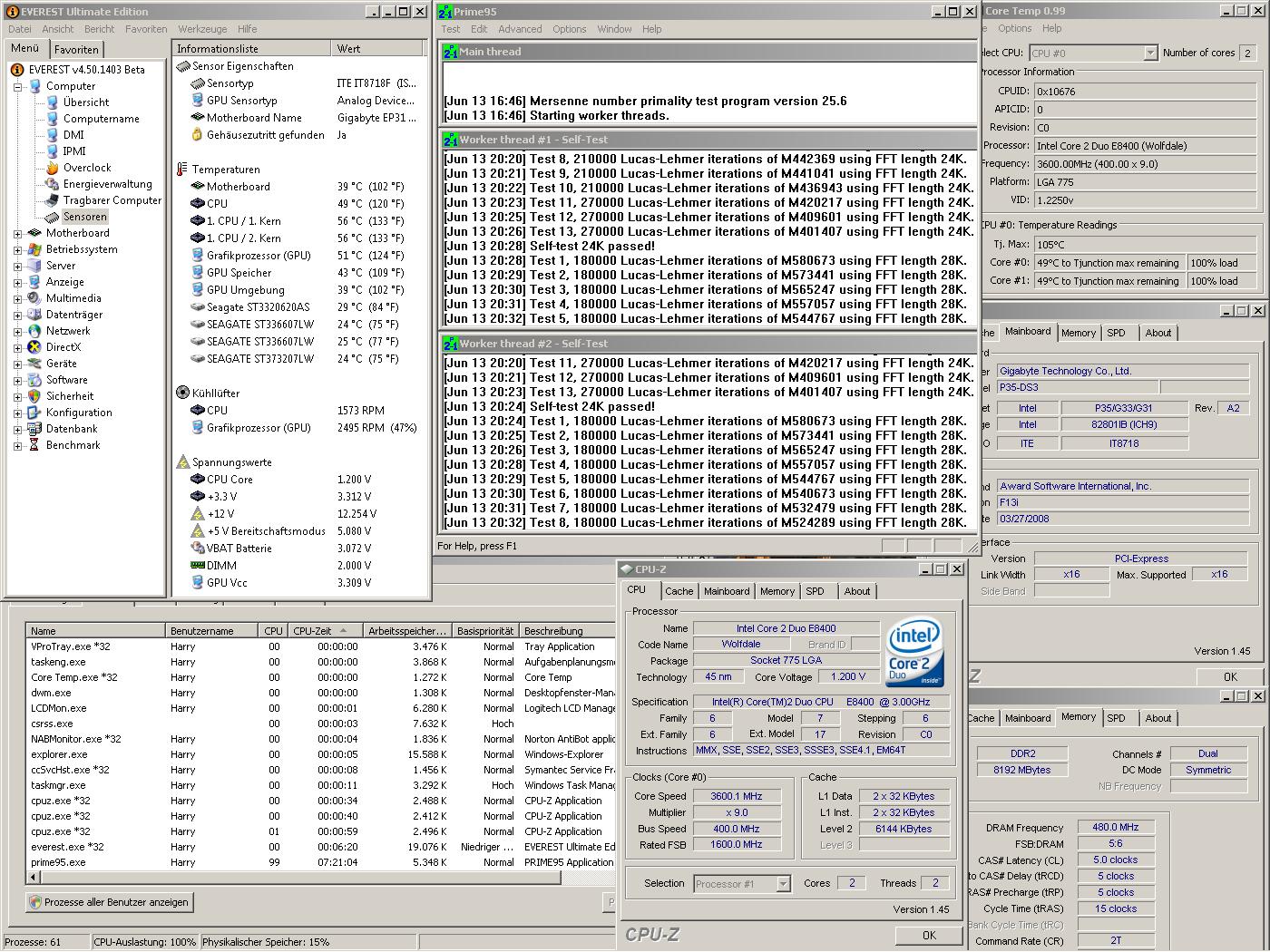Open the Core Temp CPU #0 dropdown

(1150, 53)
